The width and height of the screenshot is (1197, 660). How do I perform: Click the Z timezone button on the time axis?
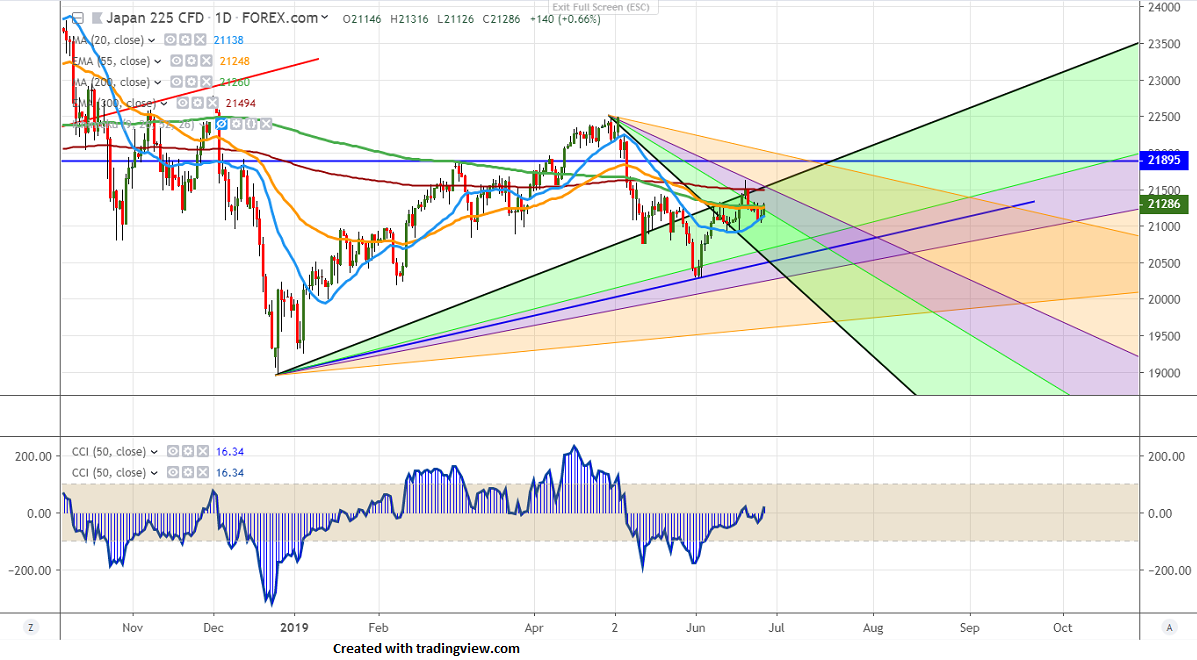(x=31, y=628)
